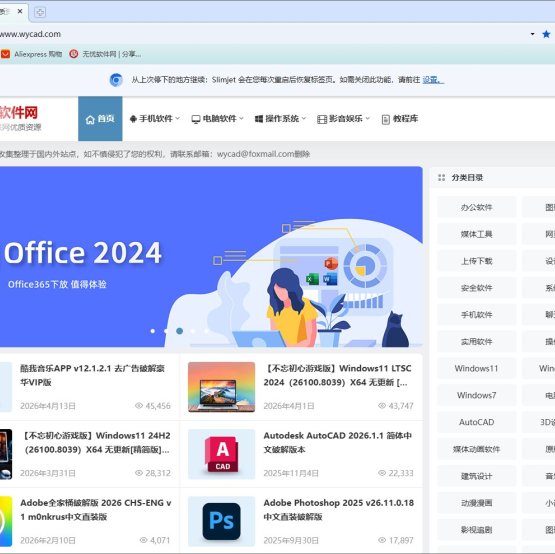The image size is (555, 554).
Task: Open the 办公软件 category
Action: (x=476, y=207)
